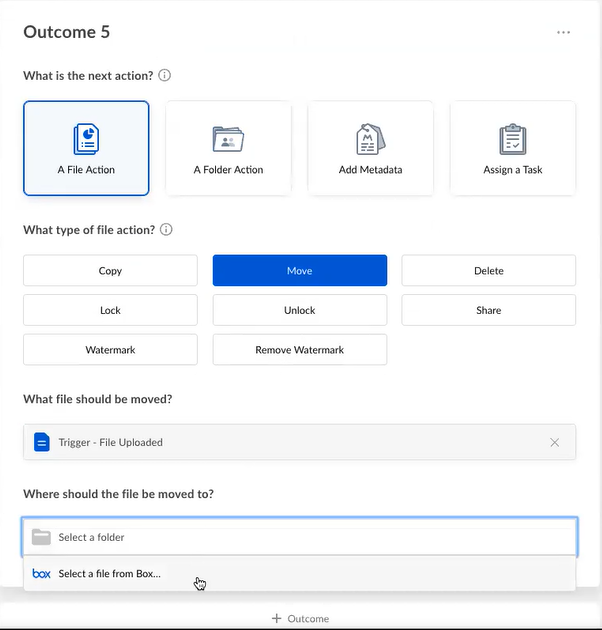The image size is (602, 630).
Task: Select the Lock file action
Action: 110,310
